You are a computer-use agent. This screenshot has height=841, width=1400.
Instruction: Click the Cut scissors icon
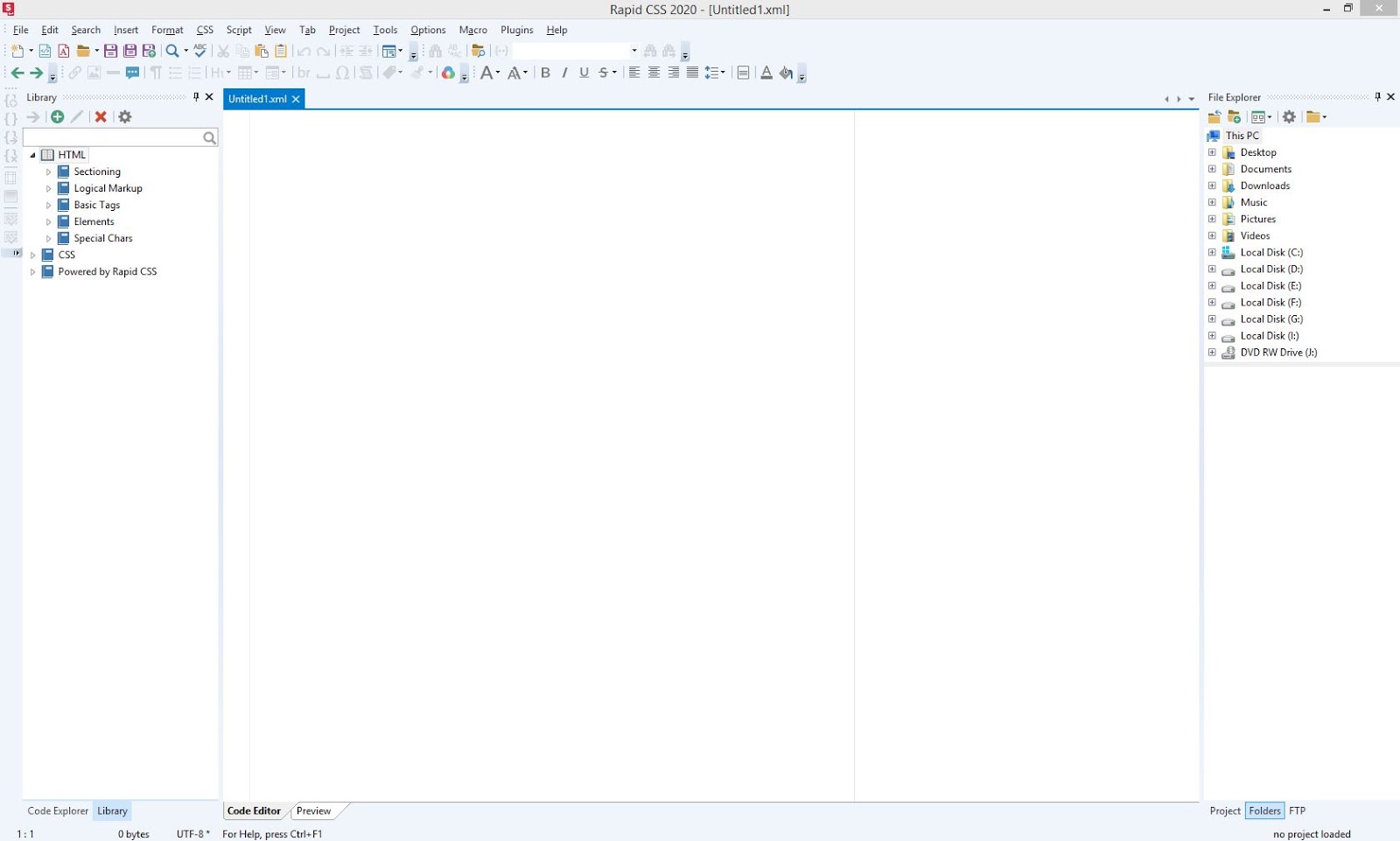(223, 51)
